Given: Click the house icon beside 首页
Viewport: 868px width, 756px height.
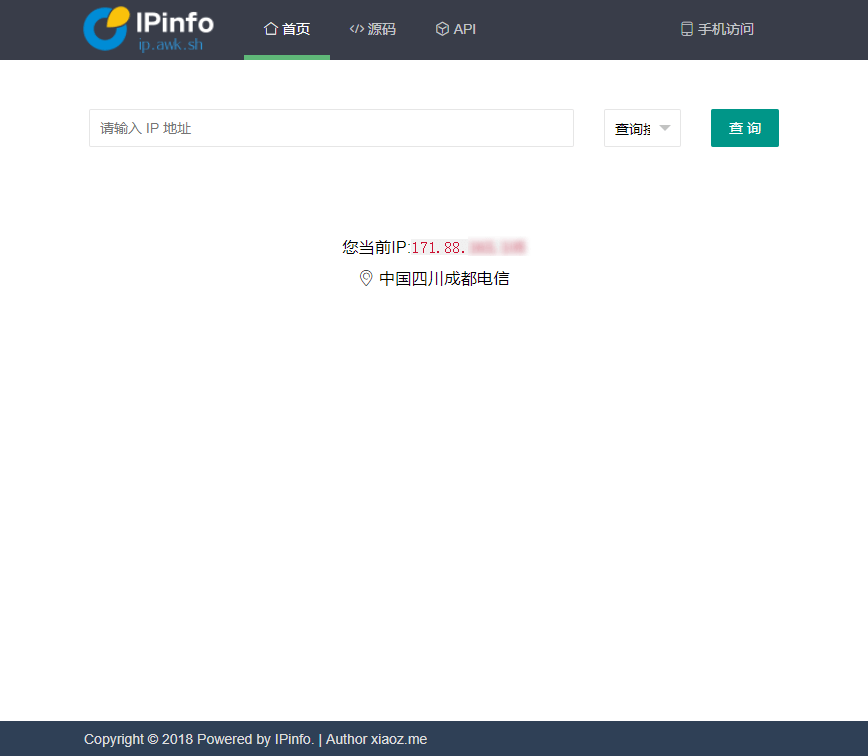Looking at the screenshot, I should coord(270,29).
